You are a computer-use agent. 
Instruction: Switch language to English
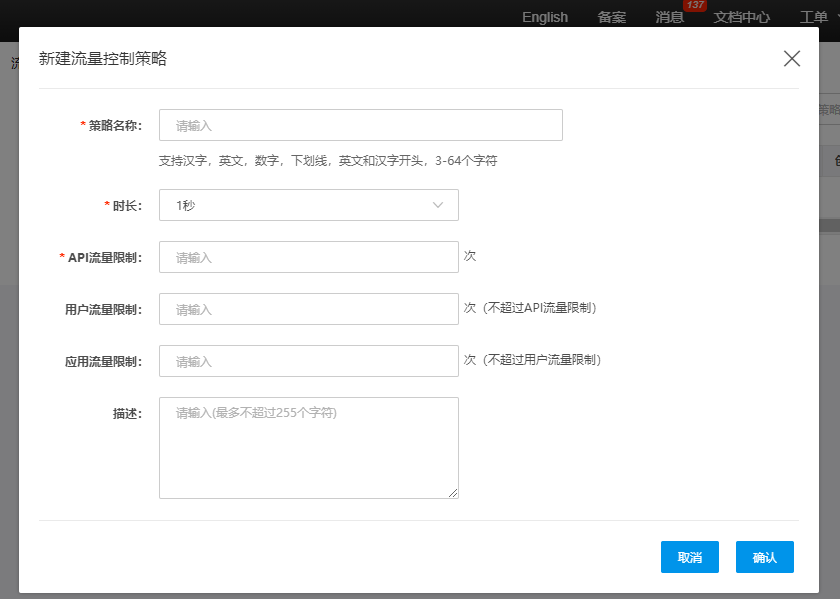pos(545,17)
